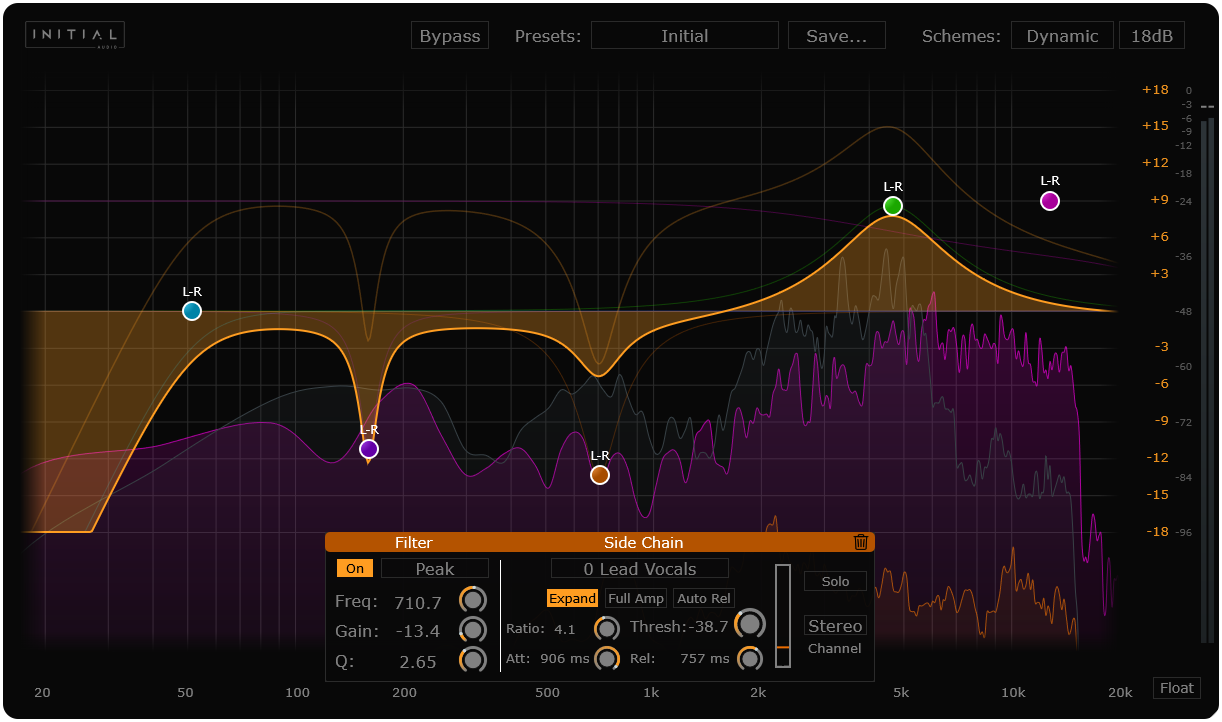The width and height of the screenshot is (1222, 722).
Task: Enable Full Amp mode
Action: tap(635, 597)
